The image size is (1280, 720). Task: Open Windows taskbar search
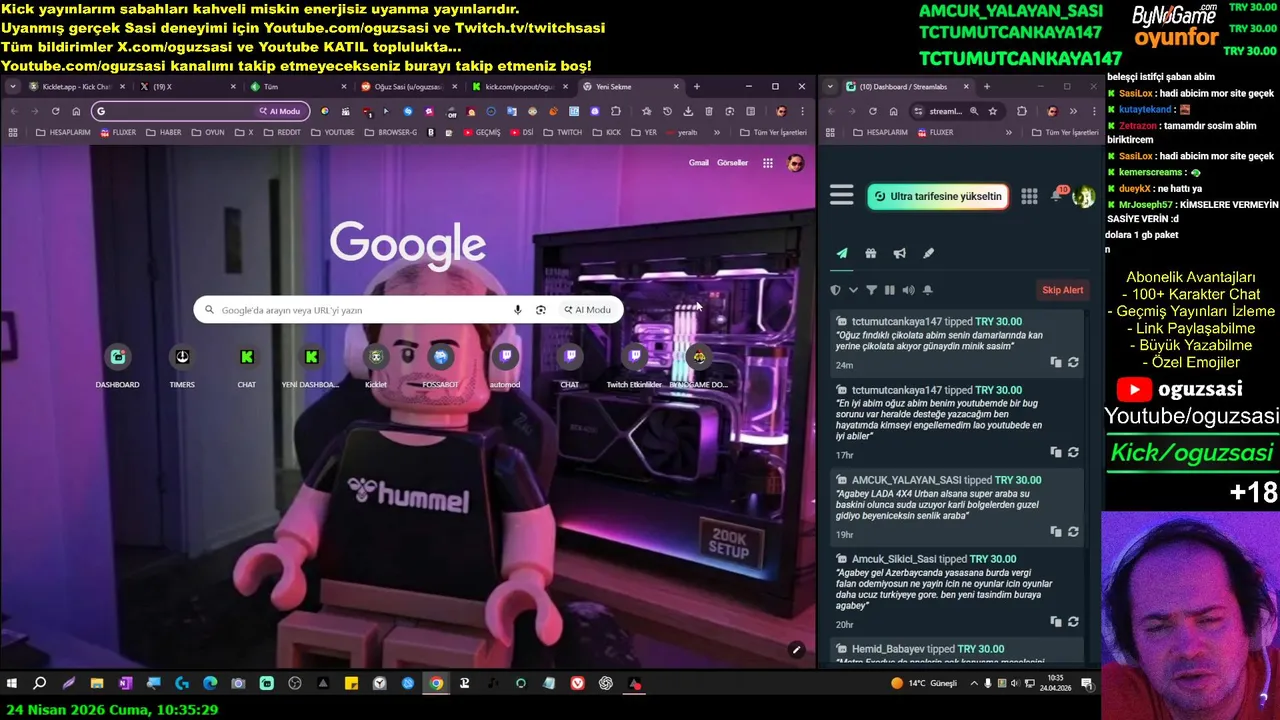[40, 684]
